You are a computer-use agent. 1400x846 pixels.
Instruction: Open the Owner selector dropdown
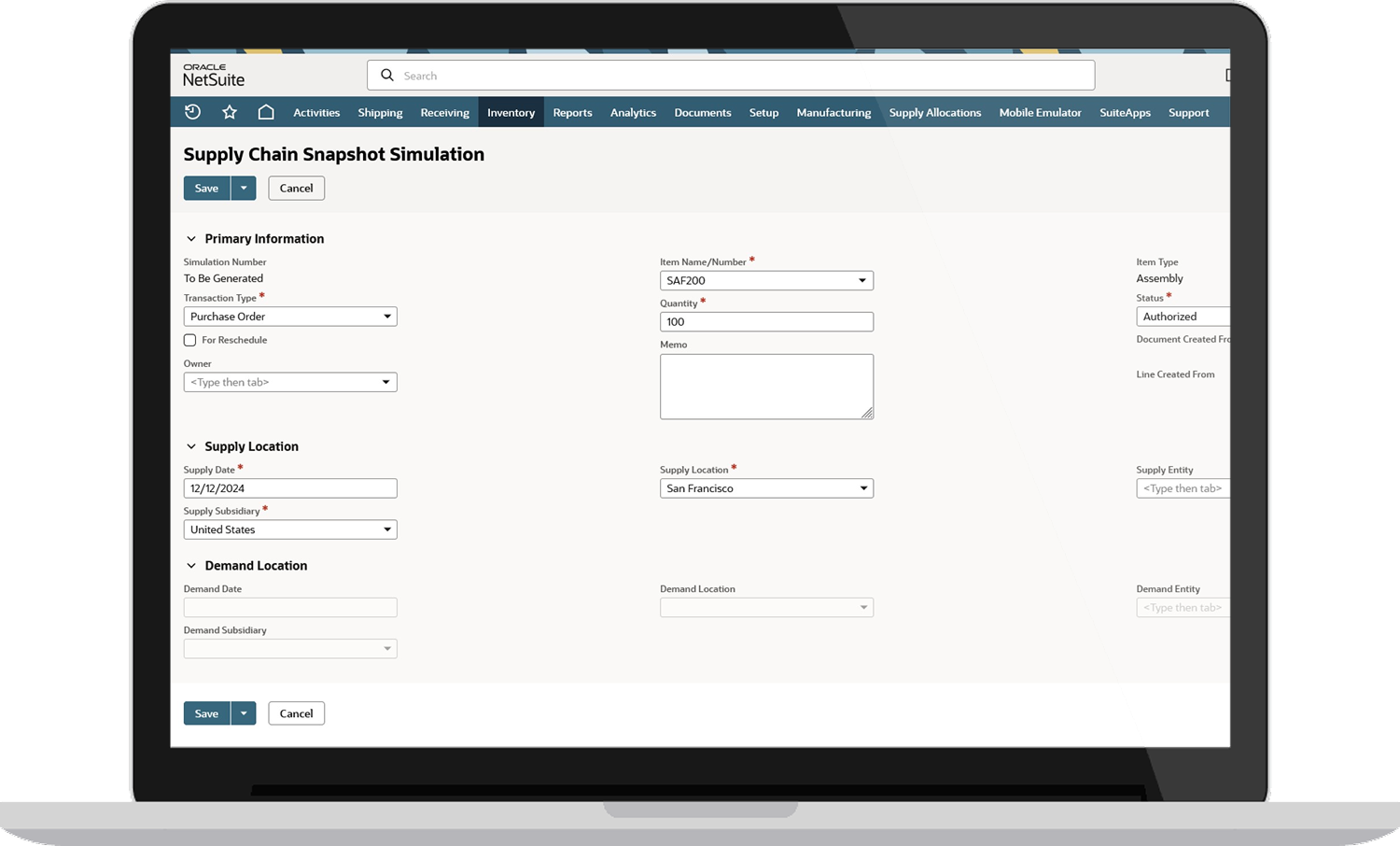click(x=388, y=382)
